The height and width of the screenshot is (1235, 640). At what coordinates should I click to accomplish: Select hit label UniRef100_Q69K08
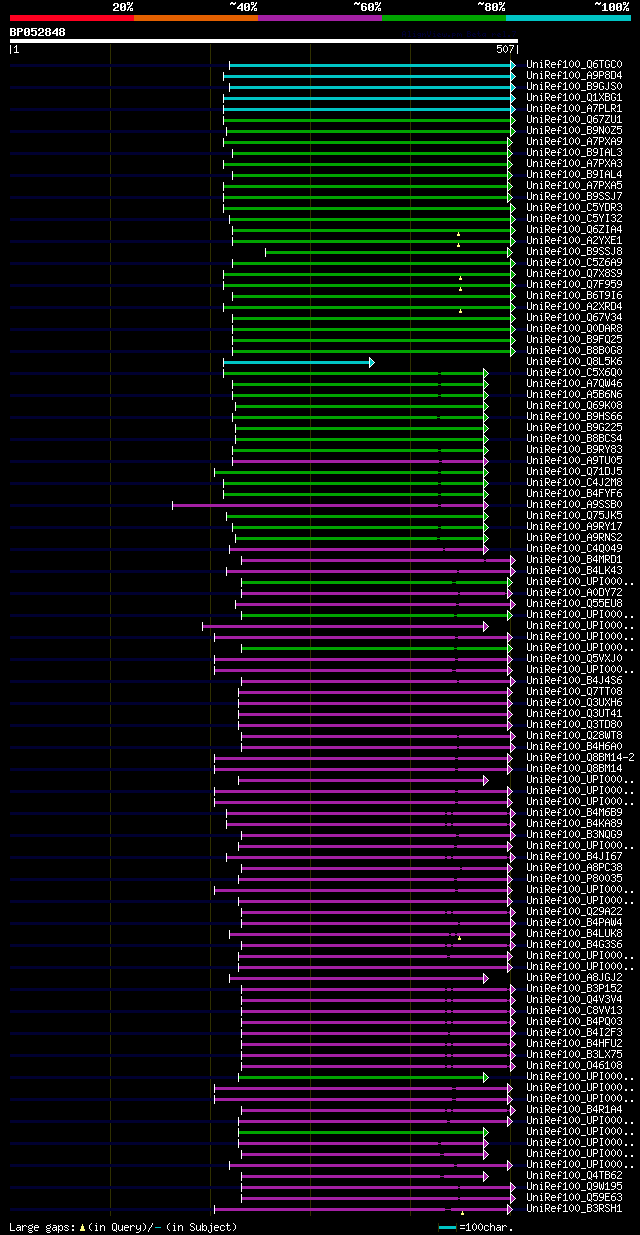tap(574, 405)
